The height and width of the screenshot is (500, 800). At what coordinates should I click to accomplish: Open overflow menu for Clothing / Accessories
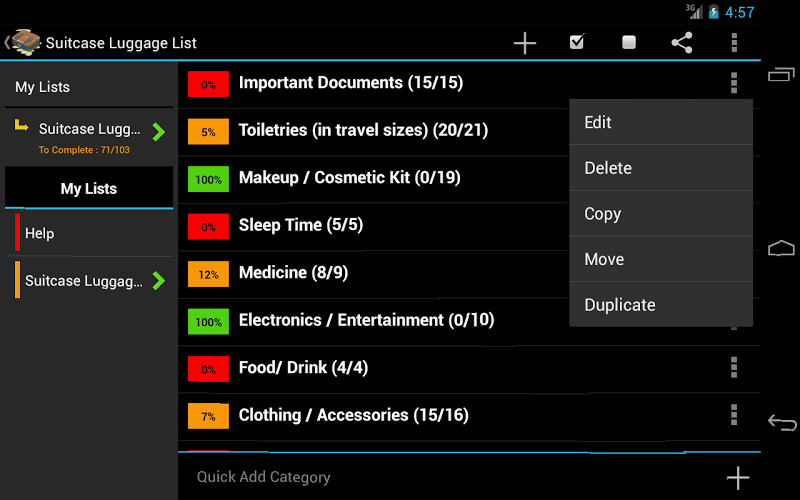[x=734, y=415]
